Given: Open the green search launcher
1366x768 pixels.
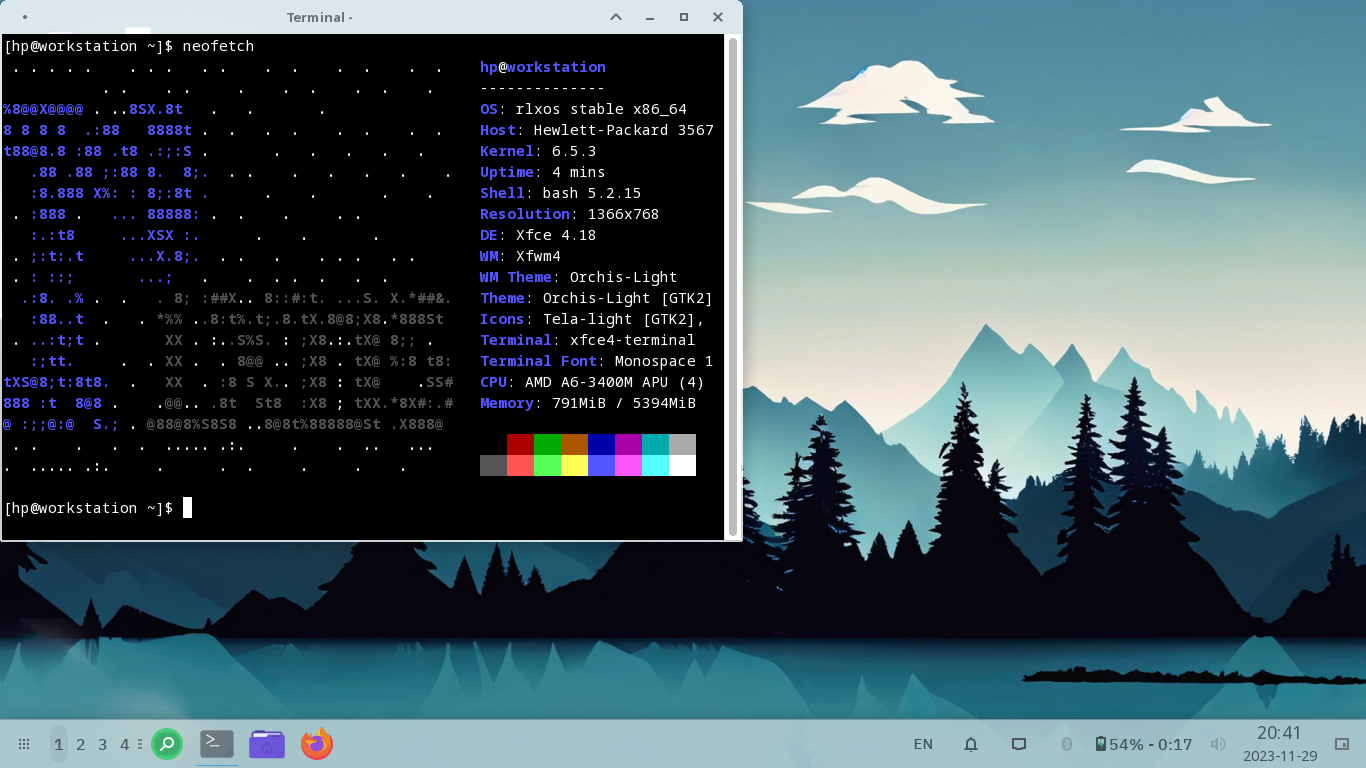Looking at the screenshot, I should point(167,744).
